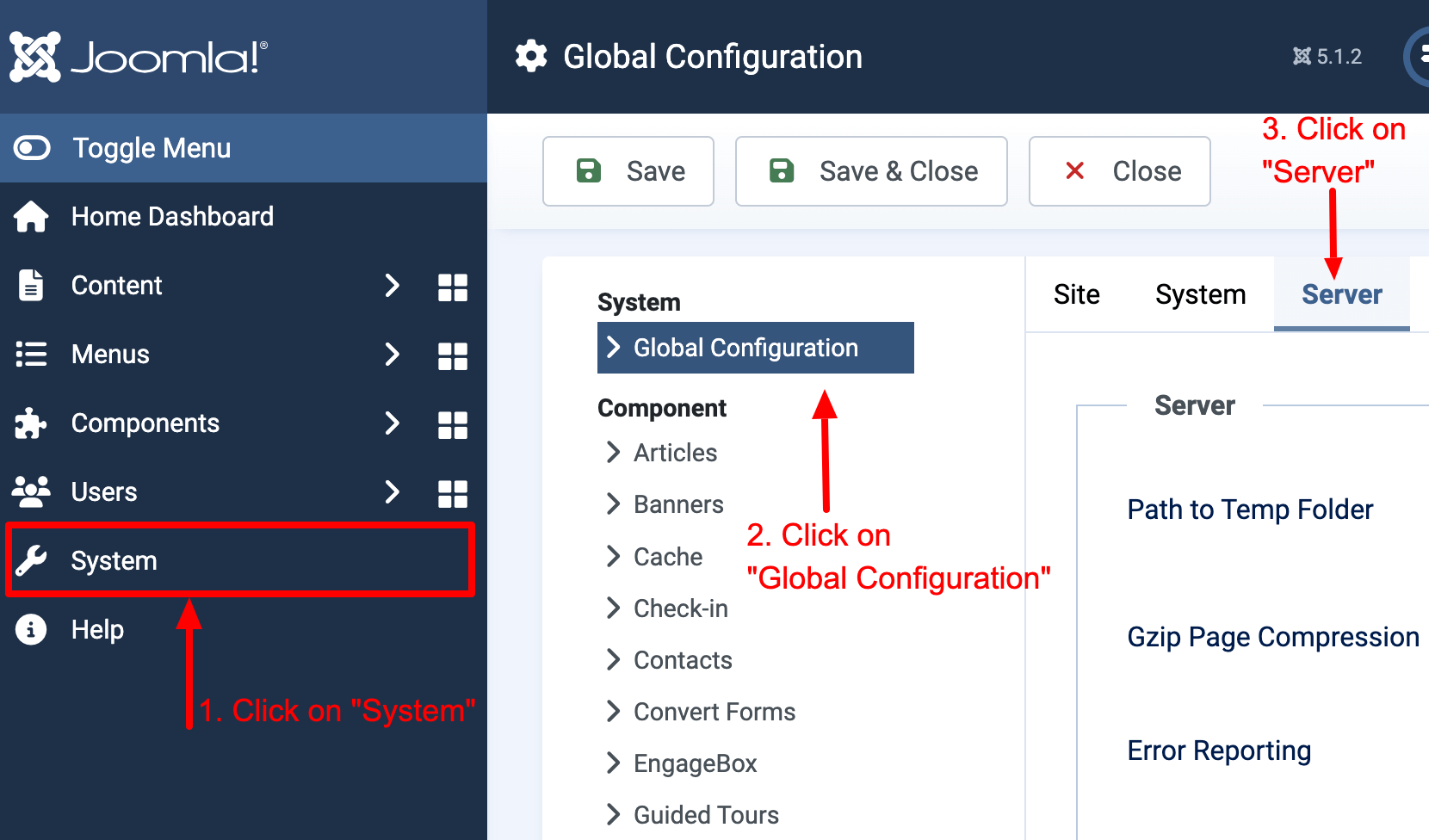
Task: Click the Content document icon
Action: point(31,285)
